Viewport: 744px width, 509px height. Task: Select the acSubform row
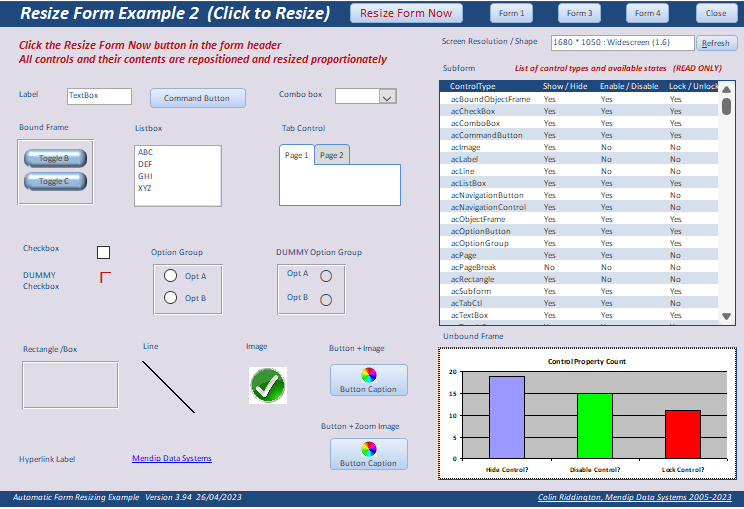pos(579,291)
